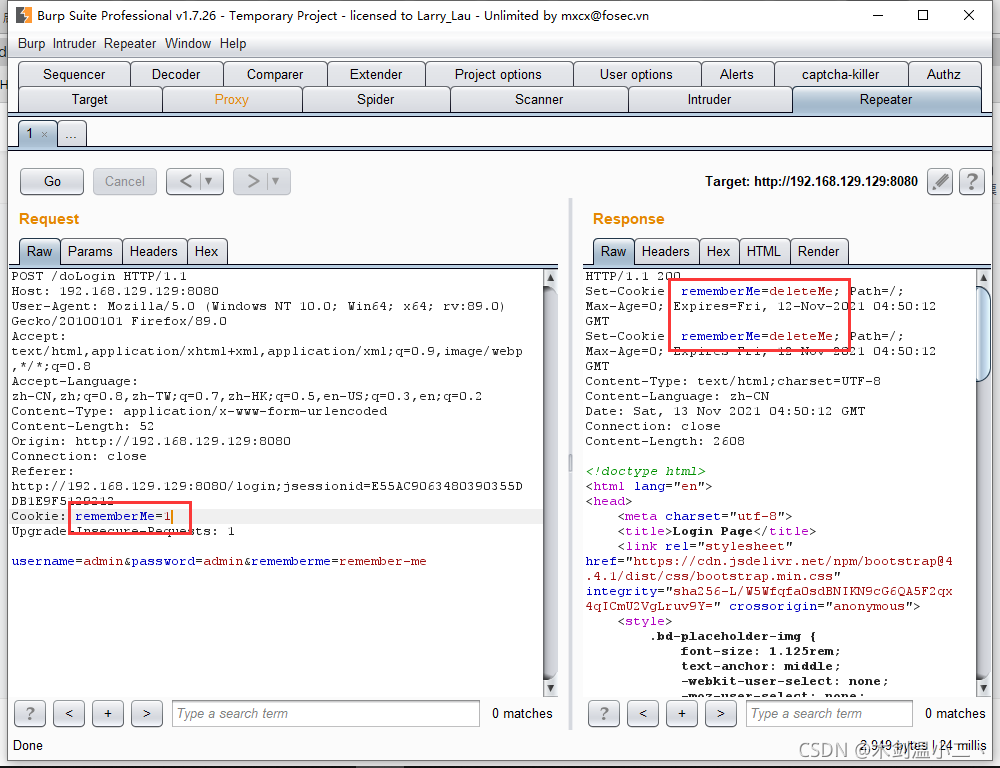This screenshot has height=768, width=1000.
Task: Expand the forward history dropdown arrow
Action: (x=276, y=182)
